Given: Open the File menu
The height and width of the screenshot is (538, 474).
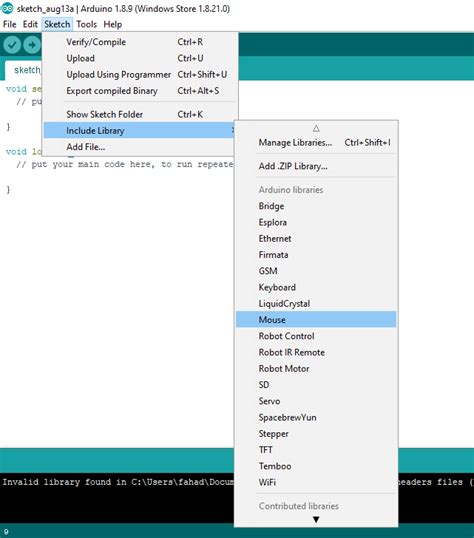Looking at the screenshot, I should [x=10, y=24].
